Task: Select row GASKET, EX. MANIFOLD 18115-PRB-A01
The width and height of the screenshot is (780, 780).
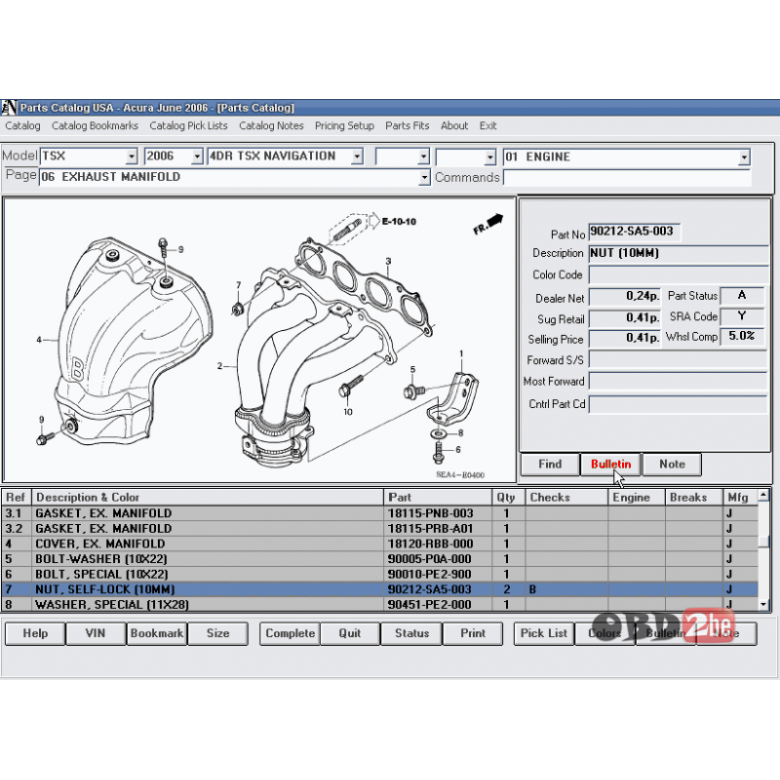Action: (x=380, y=529)
